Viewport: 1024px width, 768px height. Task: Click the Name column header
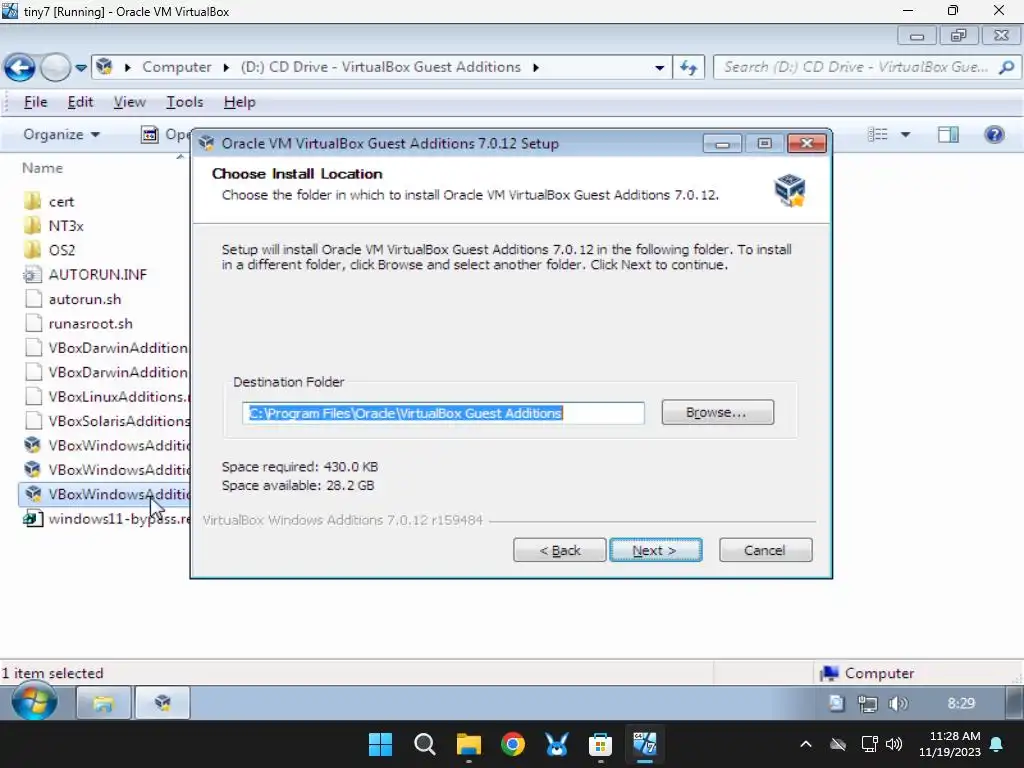(42, 168)
